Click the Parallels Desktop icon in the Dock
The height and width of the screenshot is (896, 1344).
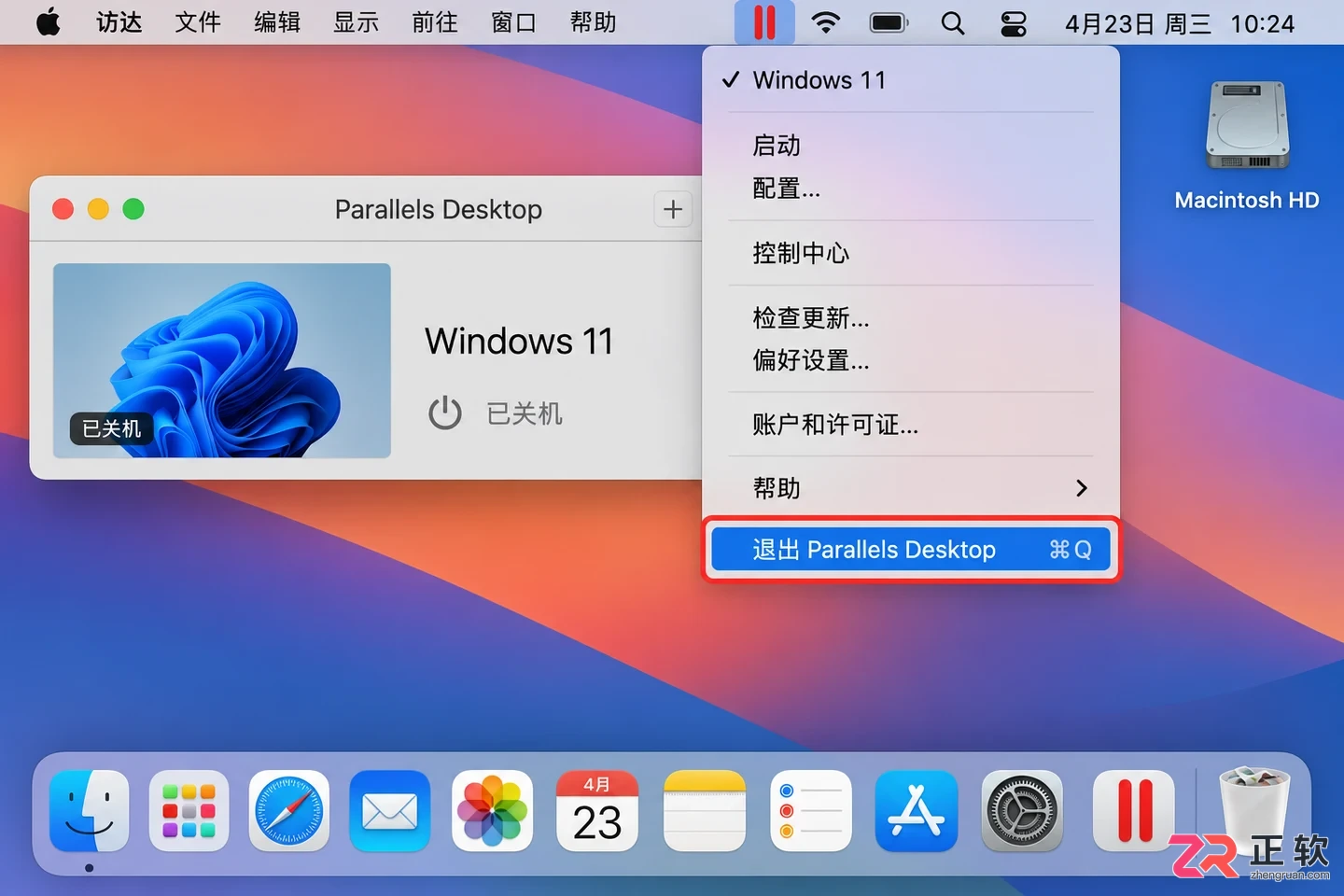1133,810
